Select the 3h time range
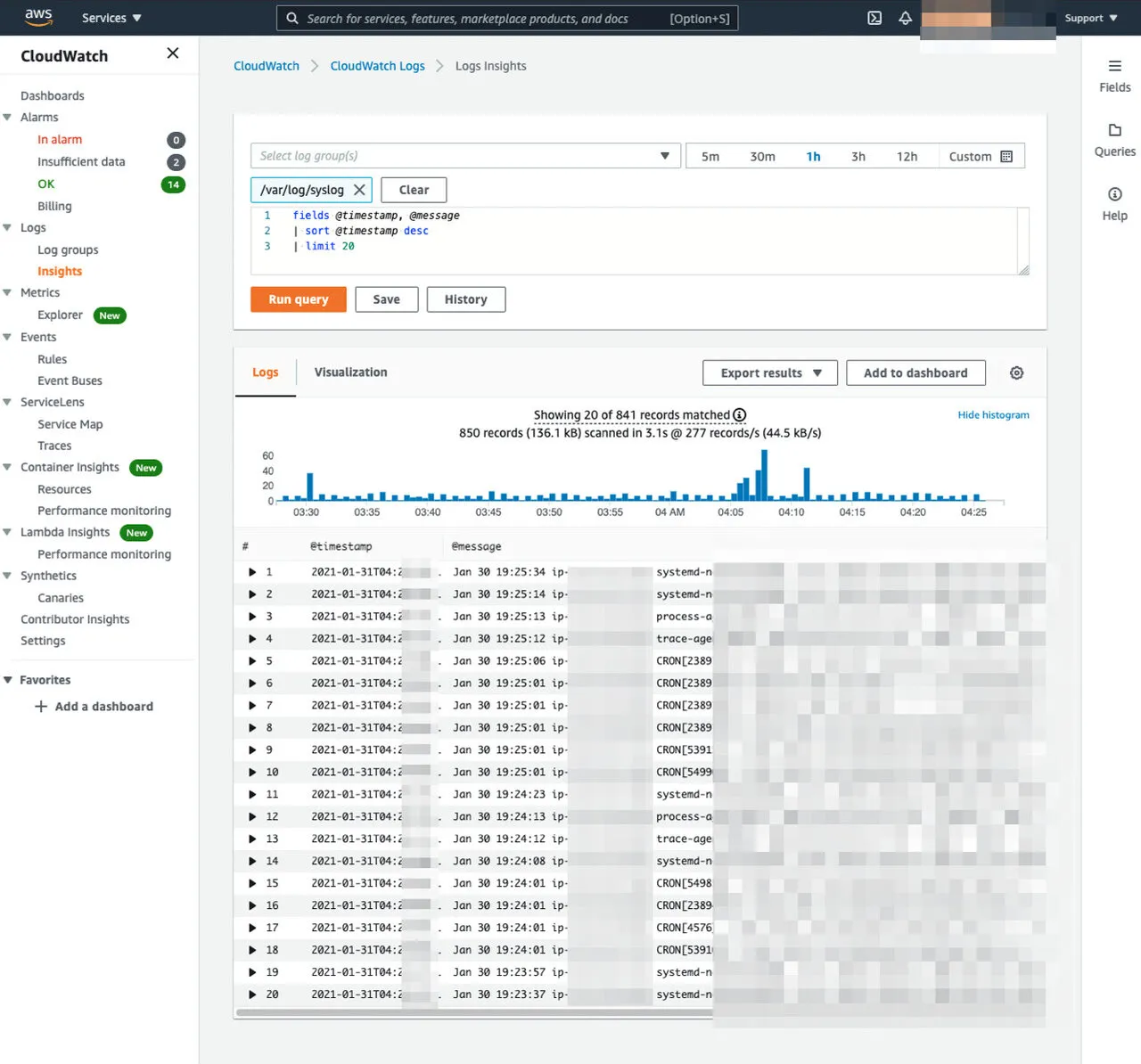1141x1064 pixels. click(858, 157)
